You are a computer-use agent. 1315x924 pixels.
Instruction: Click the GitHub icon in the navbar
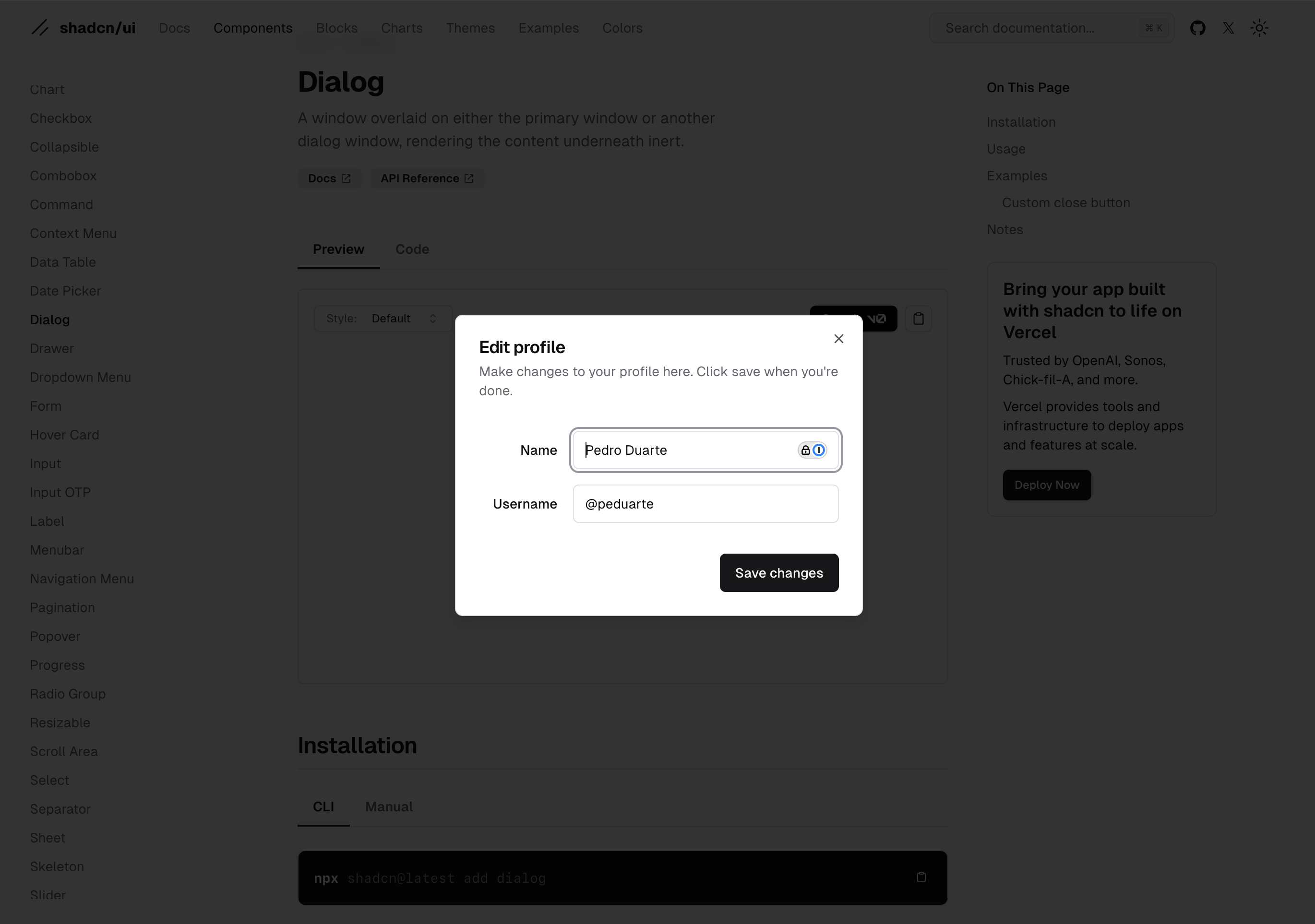pyautogui.click(x=1197, y=28)
